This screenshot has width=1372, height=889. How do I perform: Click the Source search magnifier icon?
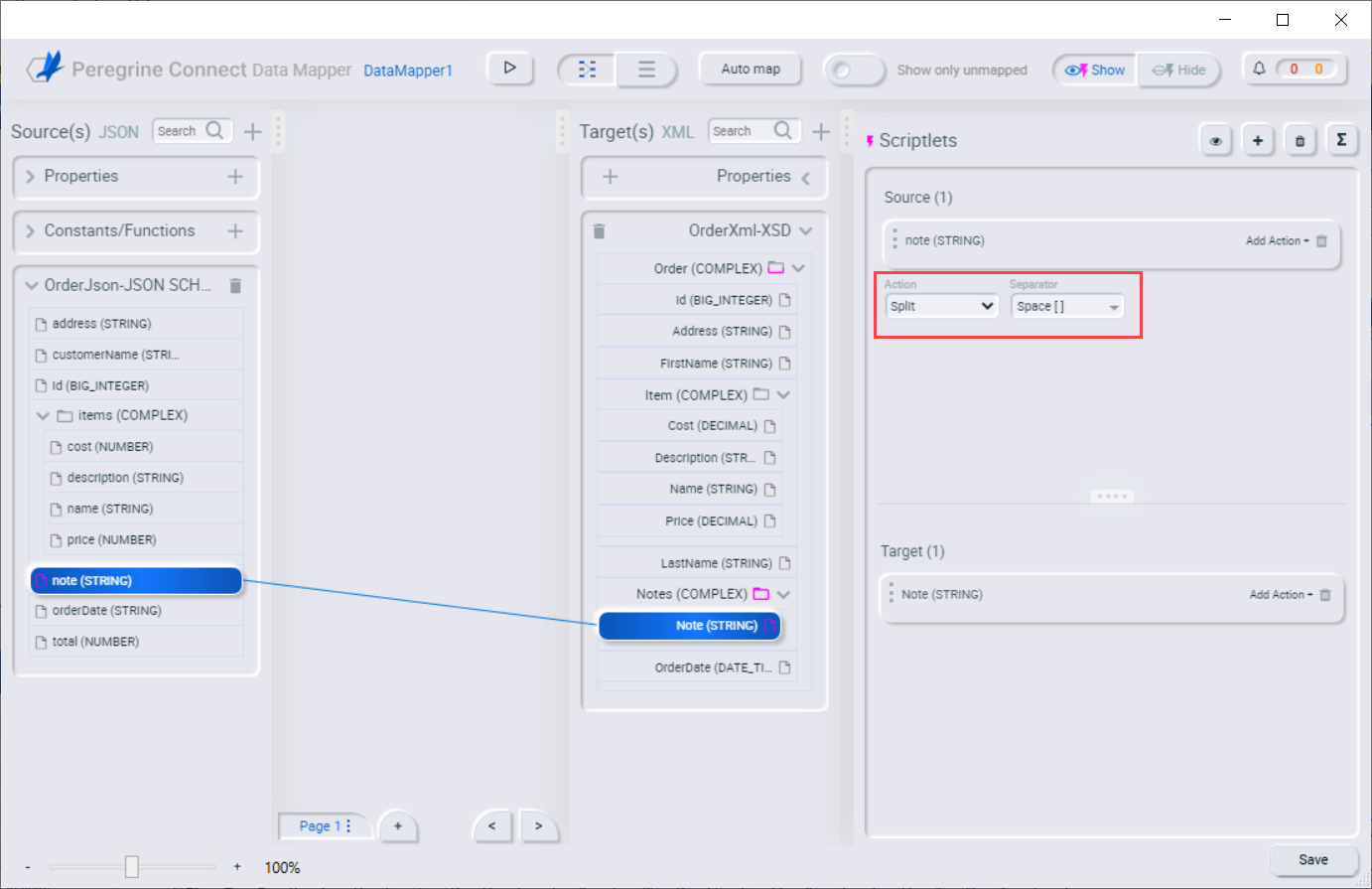coord(214,130)
